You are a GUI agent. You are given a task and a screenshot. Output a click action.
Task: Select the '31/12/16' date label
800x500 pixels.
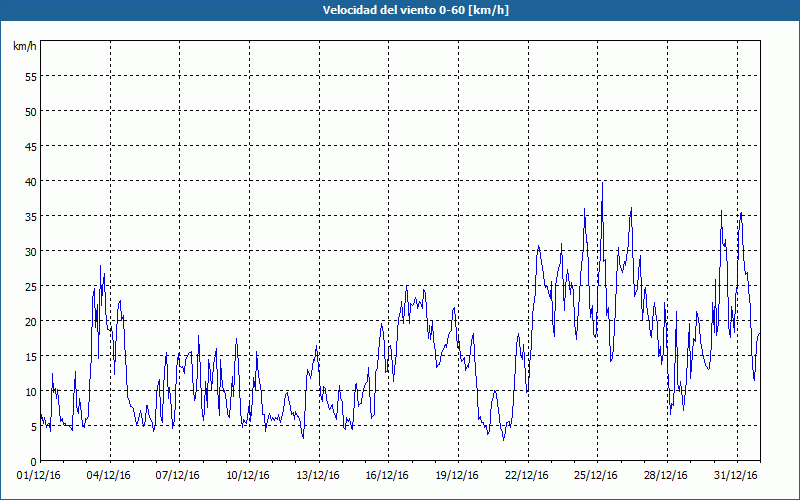click(736, 476)
